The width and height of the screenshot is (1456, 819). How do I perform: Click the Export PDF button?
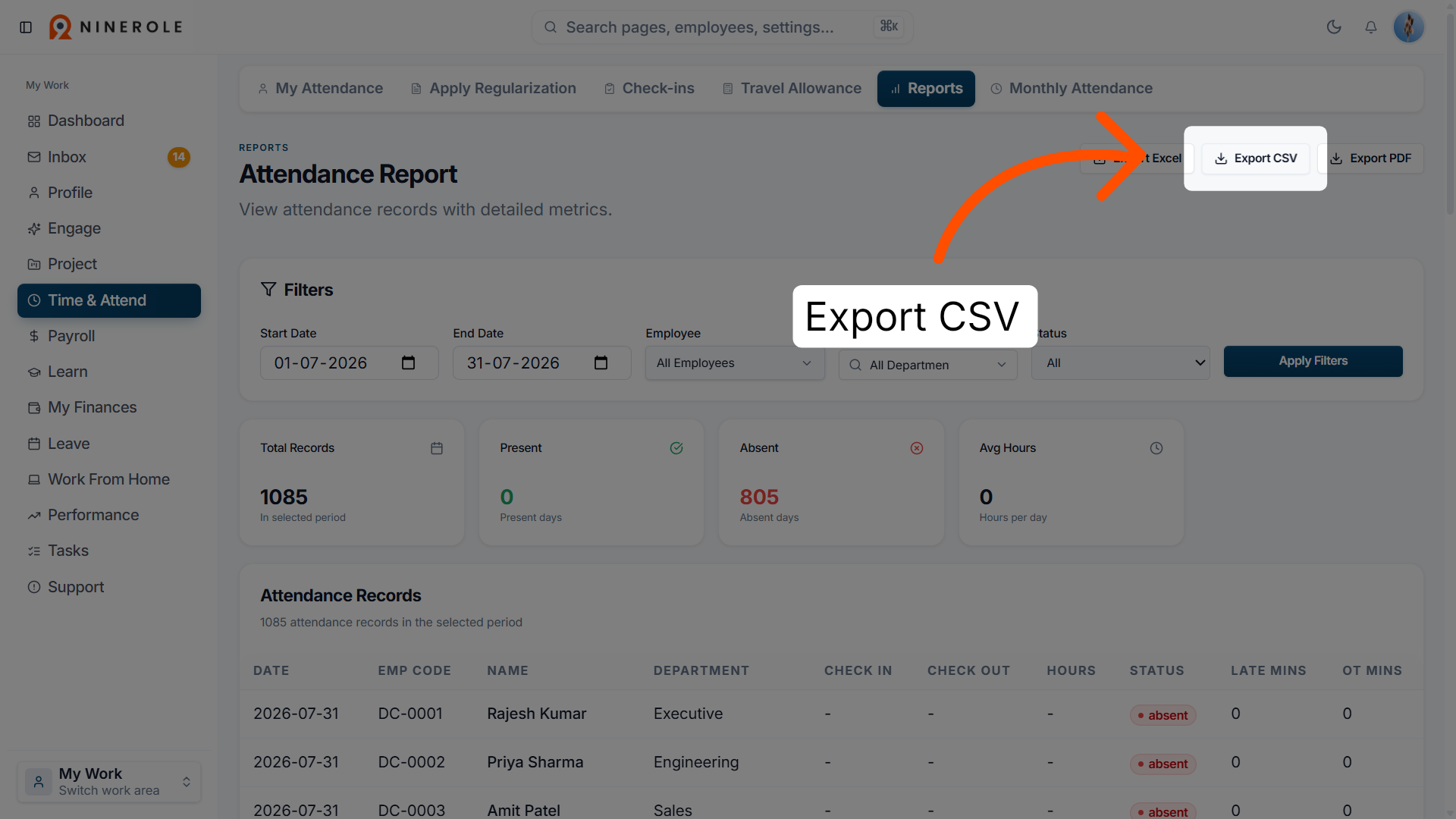pos(1370,158)
